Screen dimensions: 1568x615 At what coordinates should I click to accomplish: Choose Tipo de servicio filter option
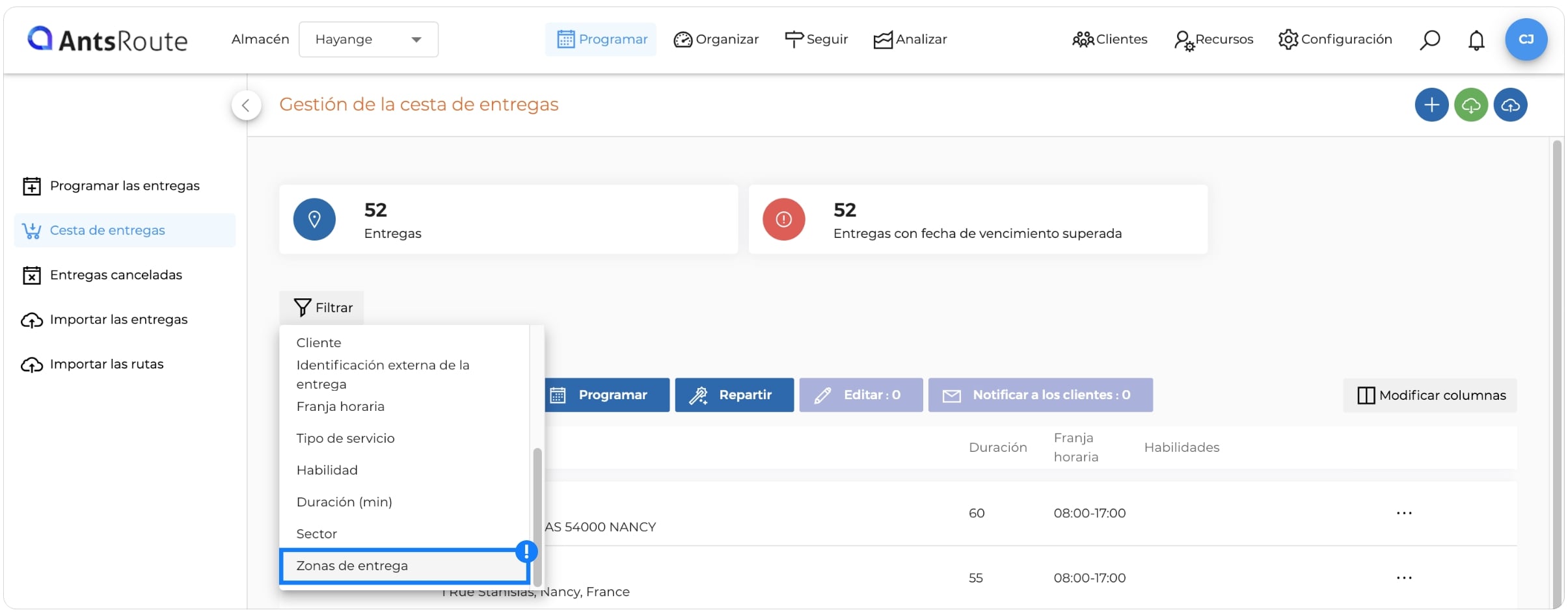click(404, 438)
